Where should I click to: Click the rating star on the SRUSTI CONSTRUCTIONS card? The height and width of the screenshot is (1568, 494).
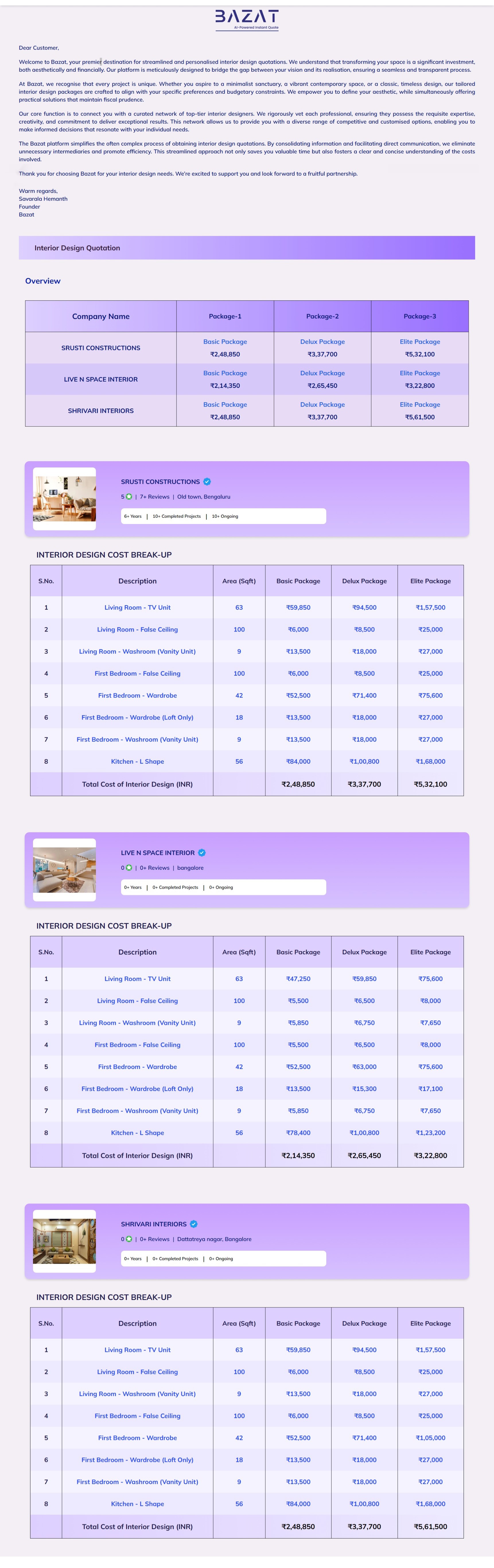[129, 497]
